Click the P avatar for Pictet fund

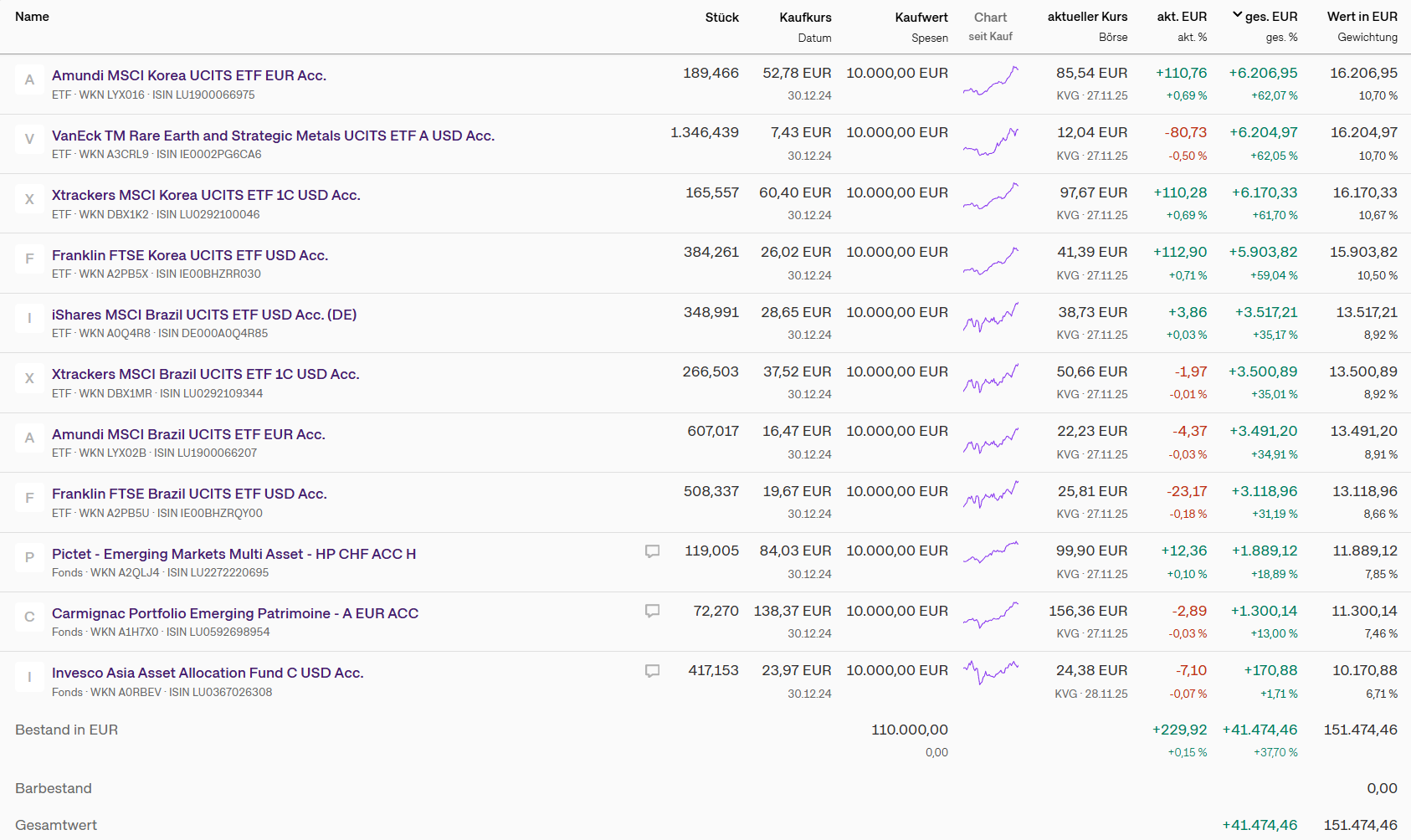click(x=29, y=557)
